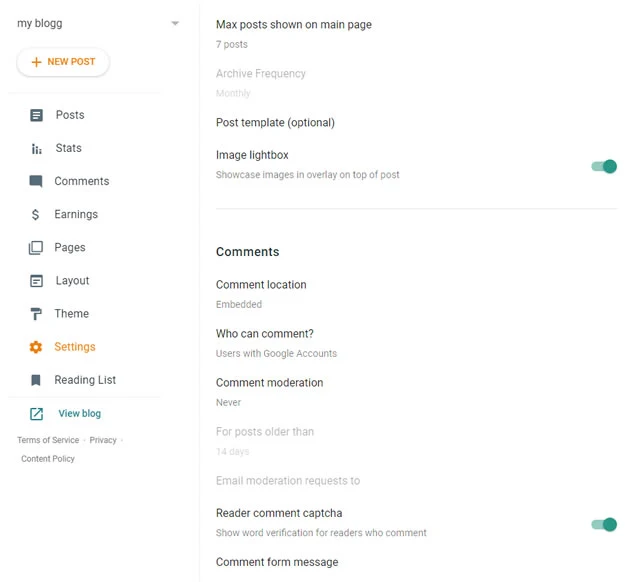Click the Reading List bookmark icon
The width and height of the screenshot is (640, 582).
tap(36, 380)
